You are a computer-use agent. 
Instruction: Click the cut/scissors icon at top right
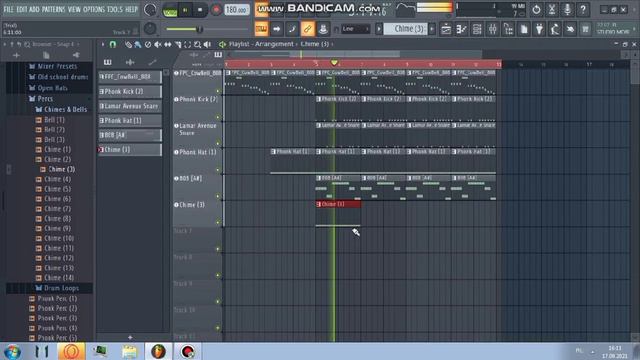click(552, 9)
